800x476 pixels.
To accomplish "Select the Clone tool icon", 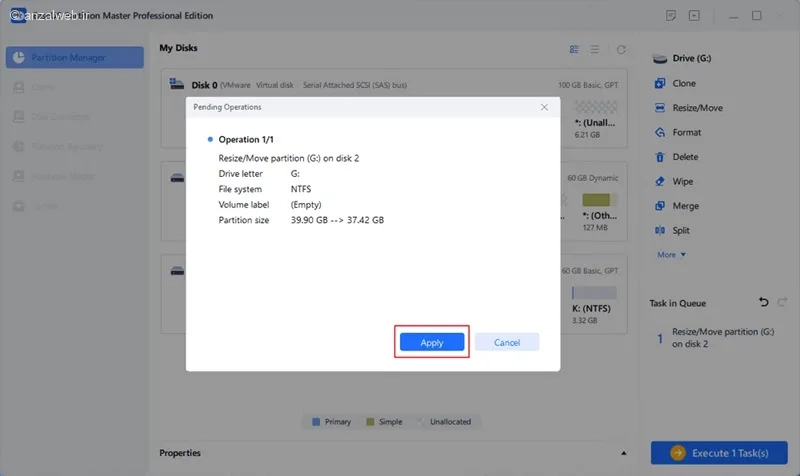I will coord(660,83).
